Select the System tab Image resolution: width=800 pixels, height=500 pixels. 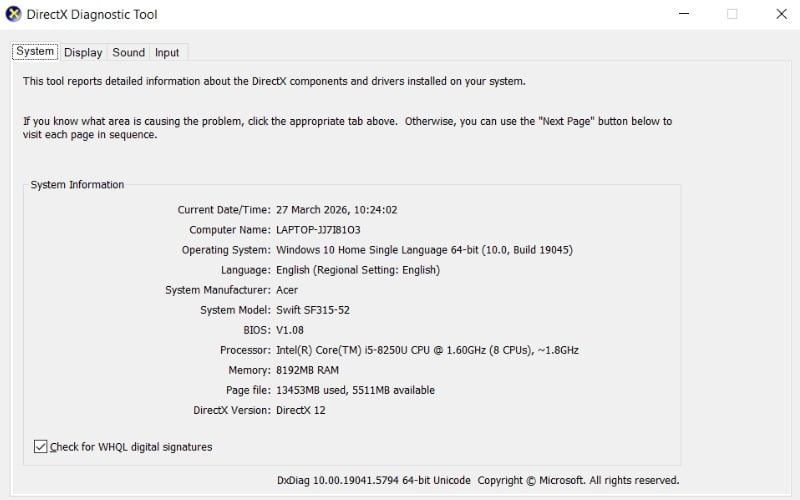[35, 51]
